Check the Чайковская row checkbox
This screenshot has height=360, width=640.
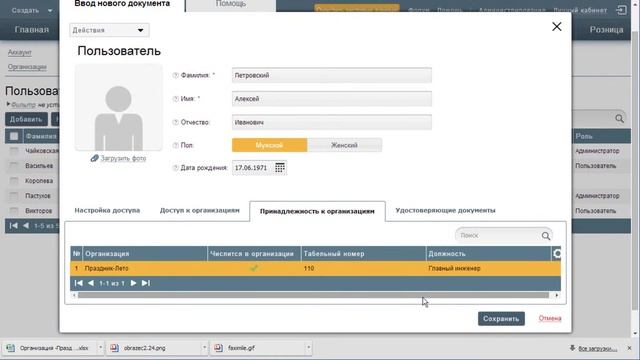[x=14, y=151]
